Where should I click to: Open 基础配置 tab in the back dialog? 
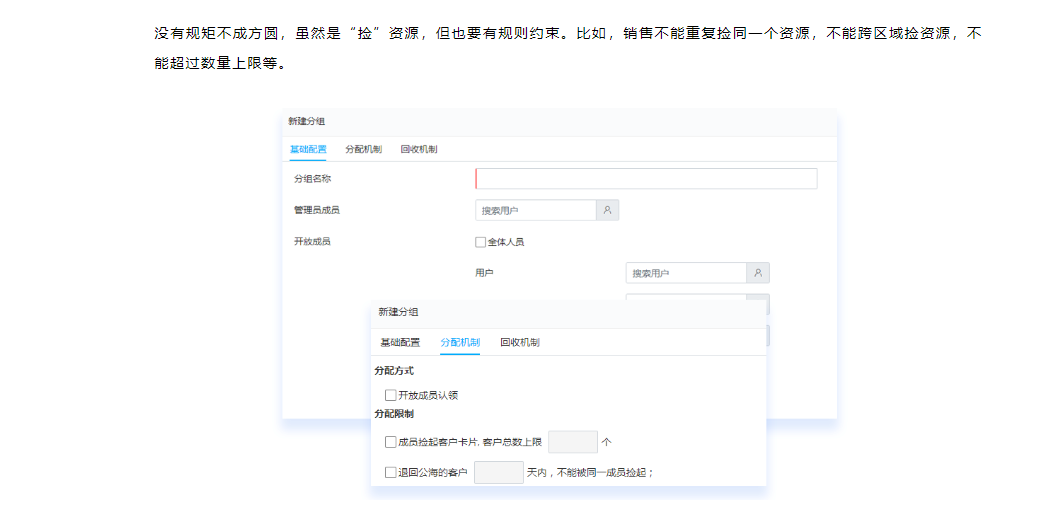pyautogui.click(x=308, y=149)
